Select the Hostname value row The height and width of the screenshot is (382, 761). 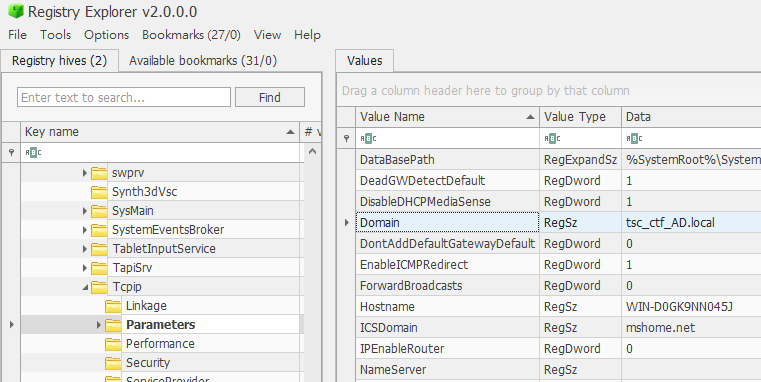(558, 307)
